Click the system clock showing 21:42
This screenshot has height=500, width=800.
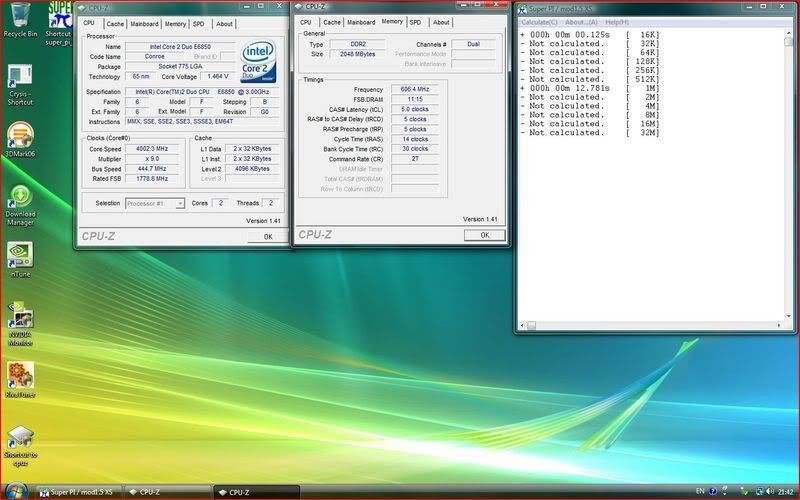pos(786,491)
